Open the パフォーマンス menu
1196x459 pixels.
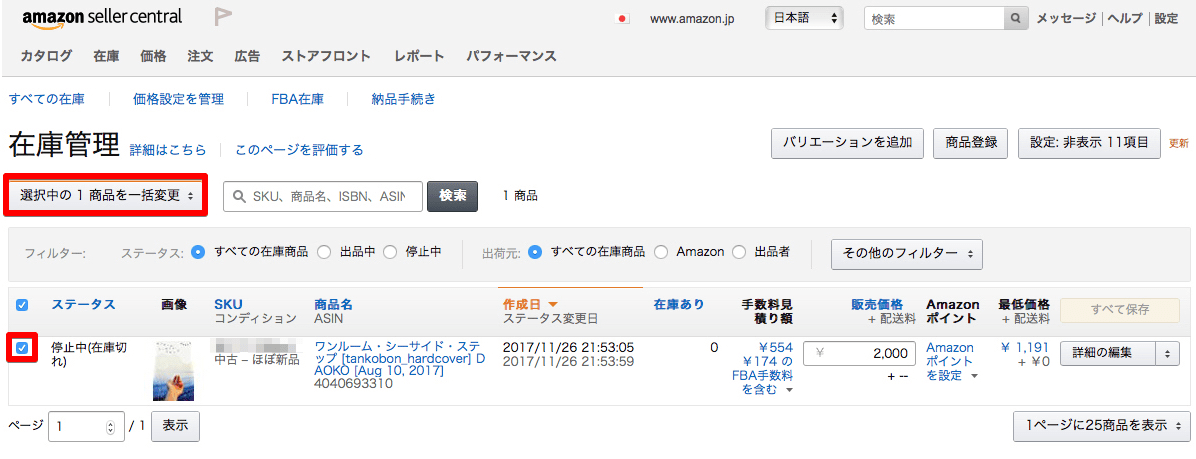[511, 56]
